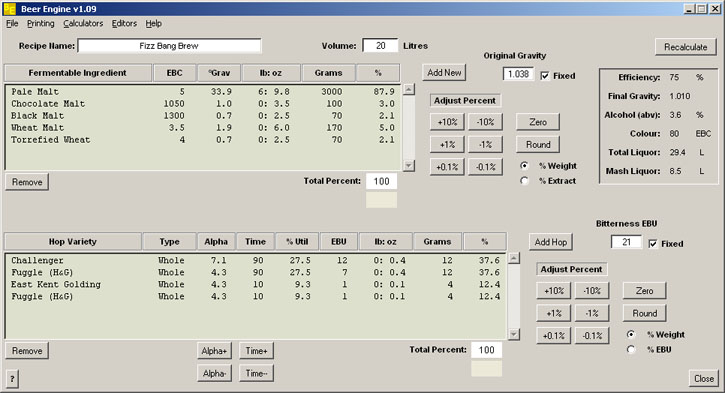Toggle the Bitterness EBU Fixed checkbox
This screenshot has width=725, height=393.
pyautogui.click(x=652, y=243)
